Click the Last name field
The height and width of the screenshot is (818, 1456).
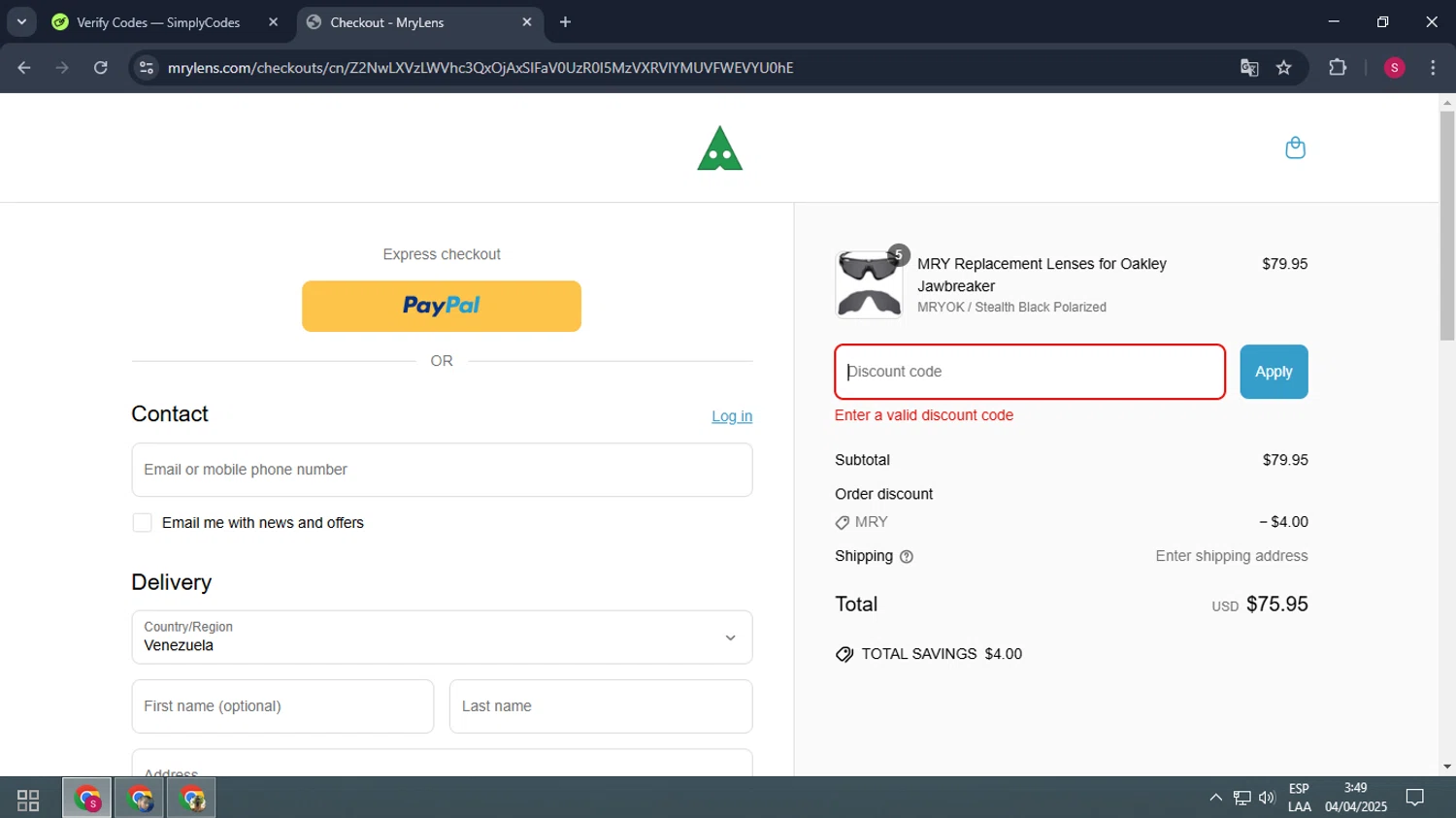(x=601, y=706)
